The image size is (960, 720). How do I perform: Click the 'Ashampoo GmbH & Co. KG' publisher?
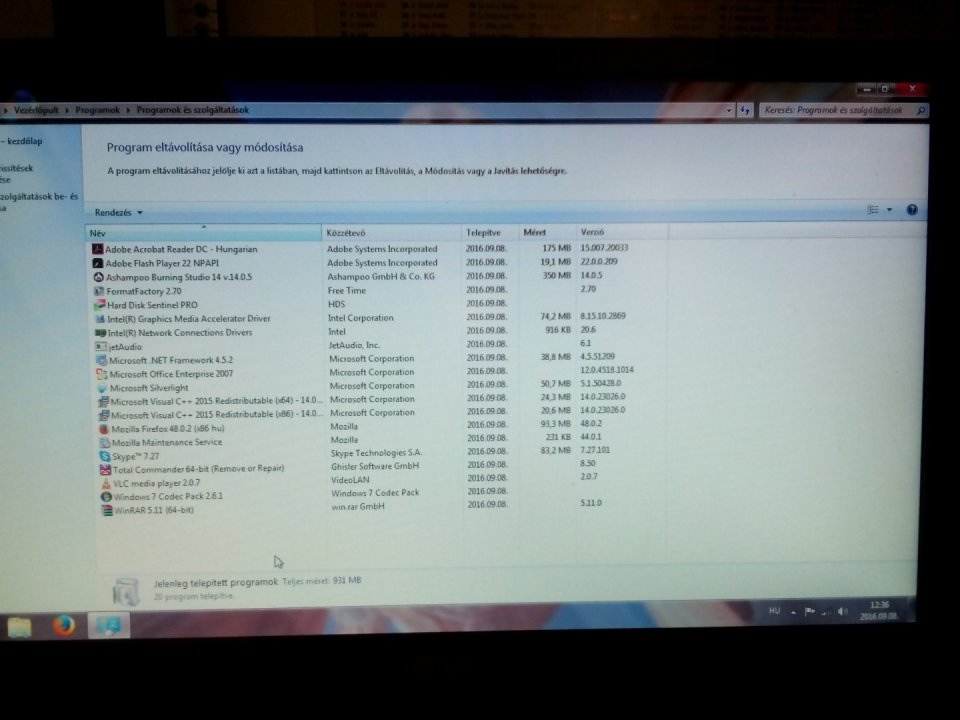point(381,276)
